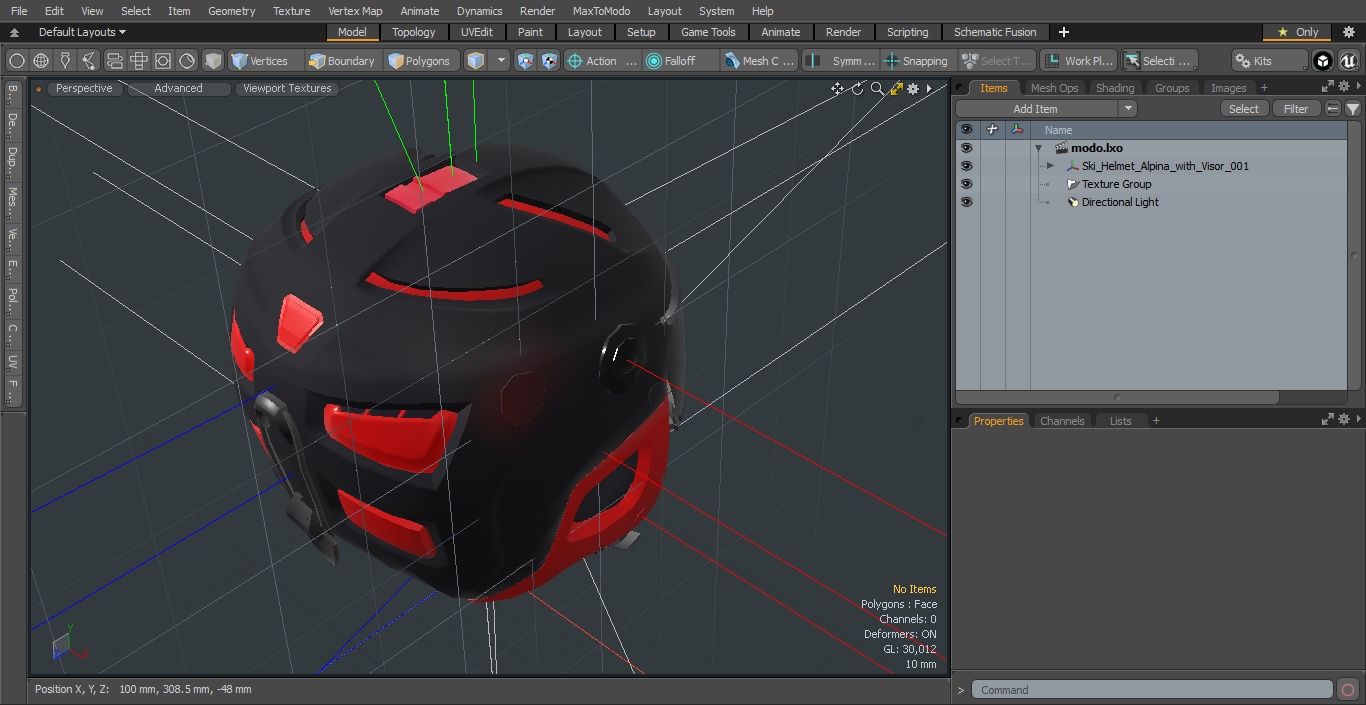1366x705 pixels.
Task: Open the Default Layouts dropdown
Action: tap(82, 32)
